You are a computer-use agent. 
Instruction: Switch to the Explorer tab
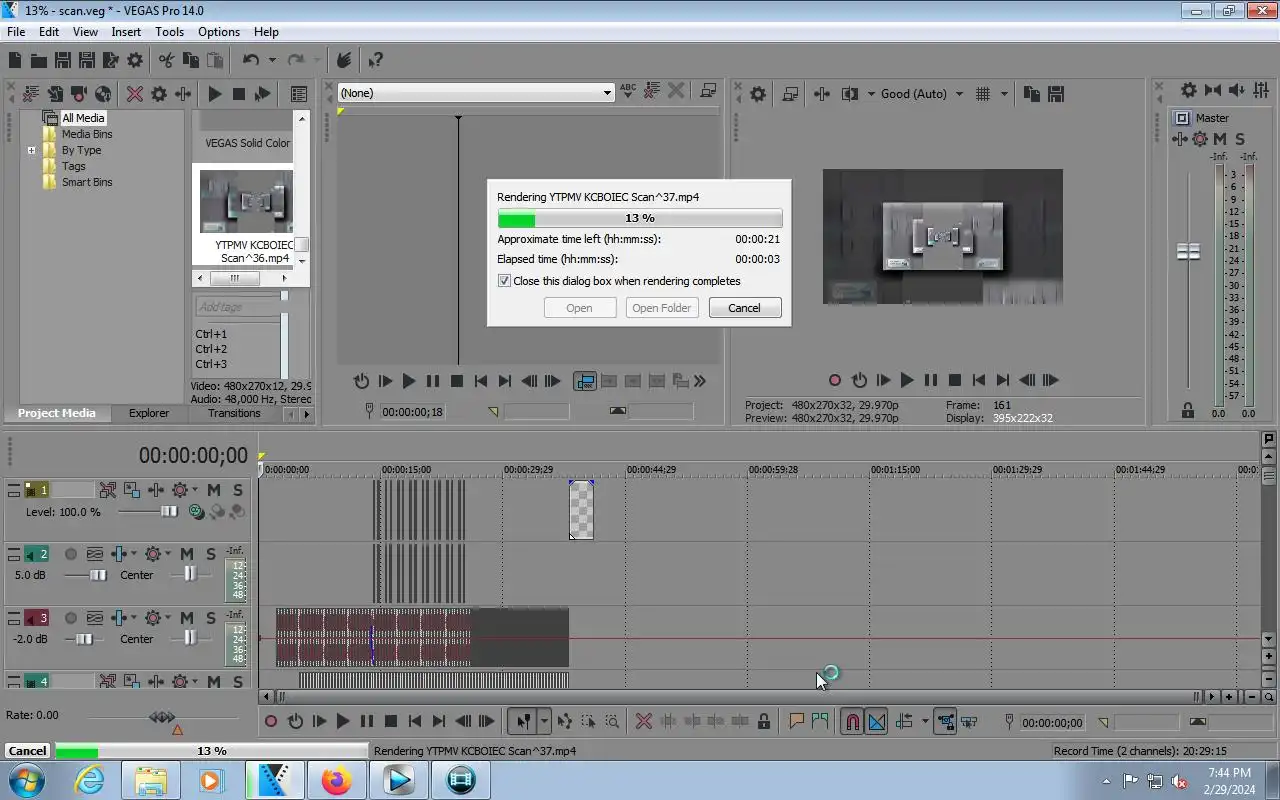click(x=149, y=413)
